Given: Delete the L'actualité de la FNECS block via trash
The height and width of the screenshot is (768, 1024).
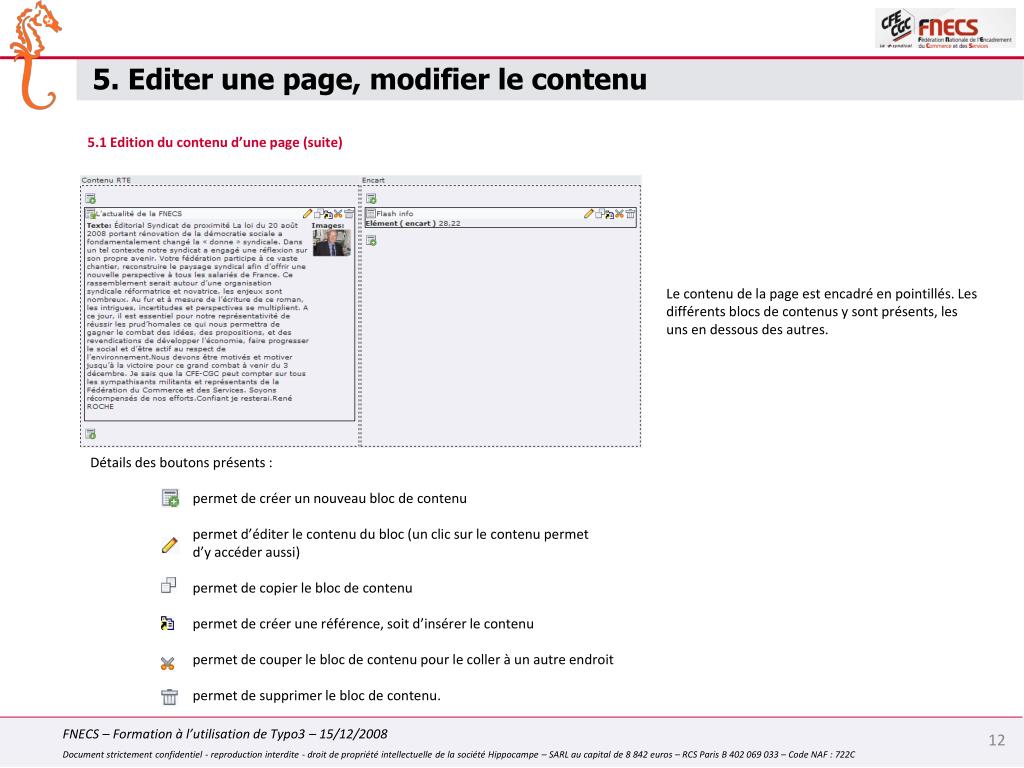Looking at the screenshot, I should (349, 214).
